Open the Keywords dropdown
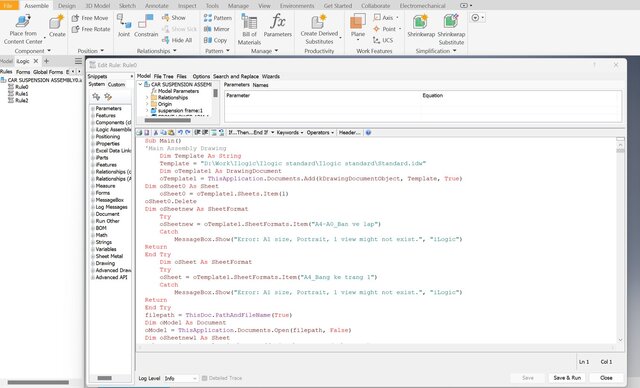Image resolution: width=640 pixels, height=388 pixels. pyautogui.click(x=290, y=133)
